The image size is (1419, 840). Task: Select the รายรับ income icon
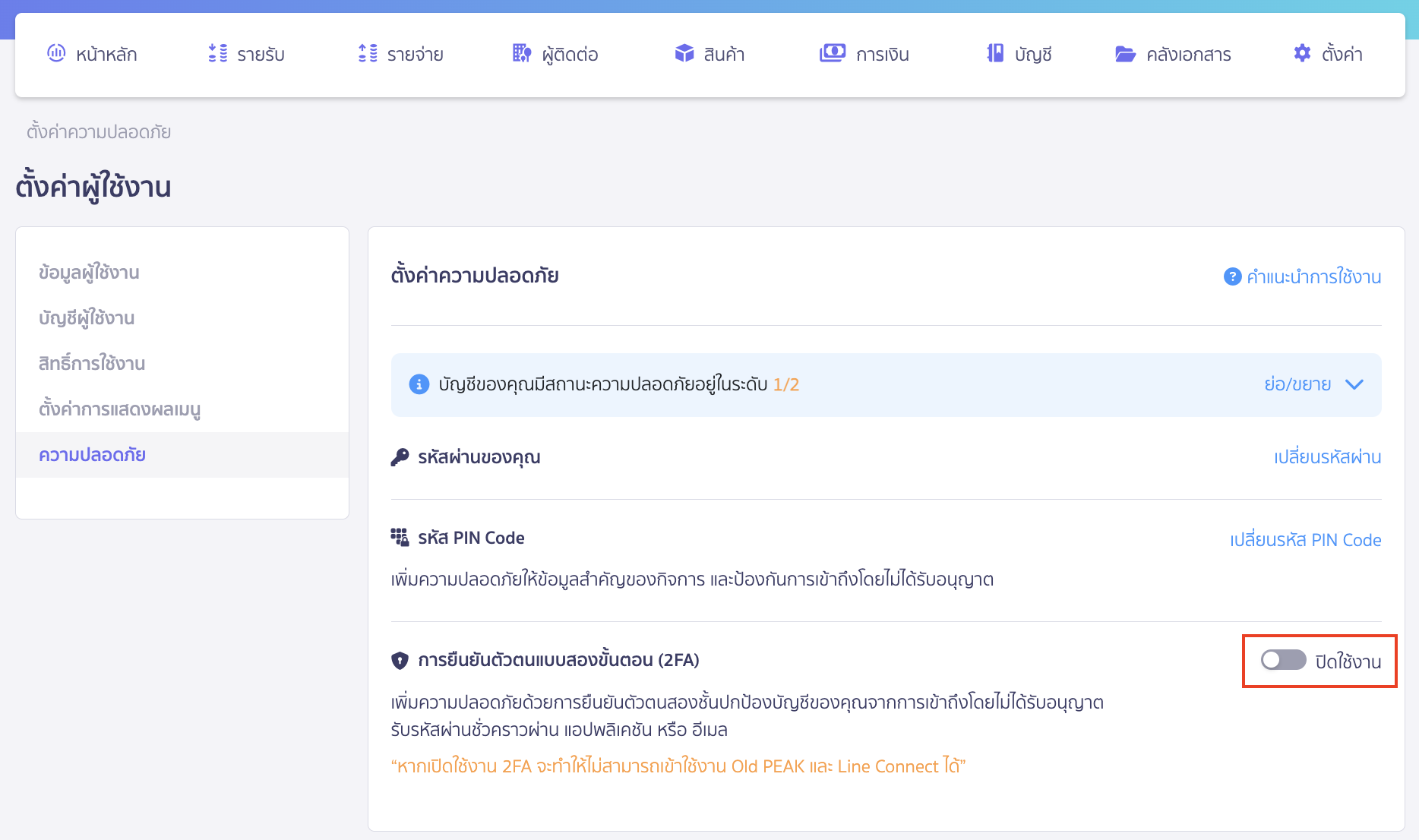[x=216, y=53]
